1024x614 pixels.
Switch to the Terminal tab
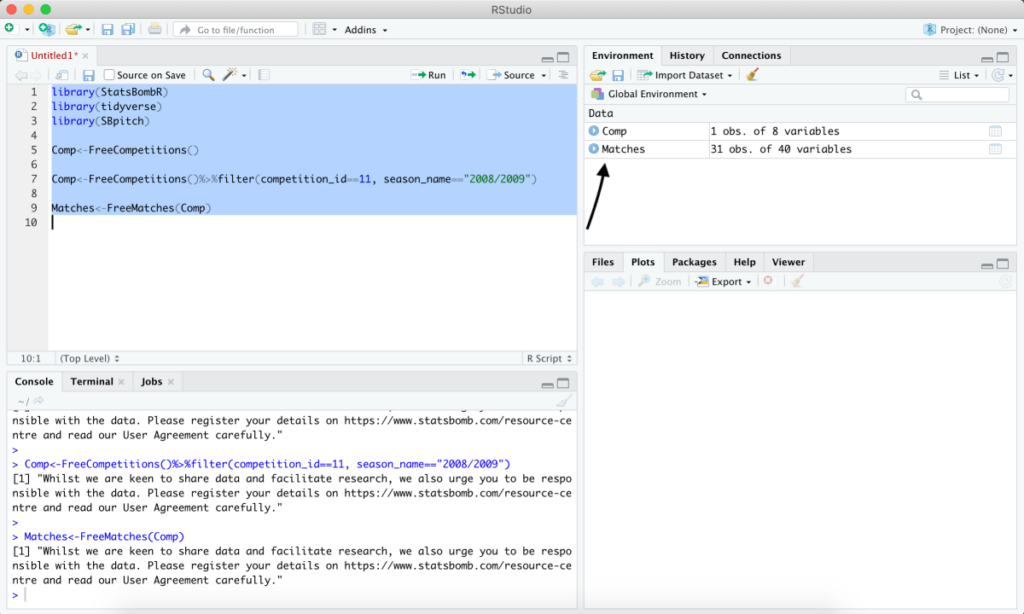tap(92, 381)
